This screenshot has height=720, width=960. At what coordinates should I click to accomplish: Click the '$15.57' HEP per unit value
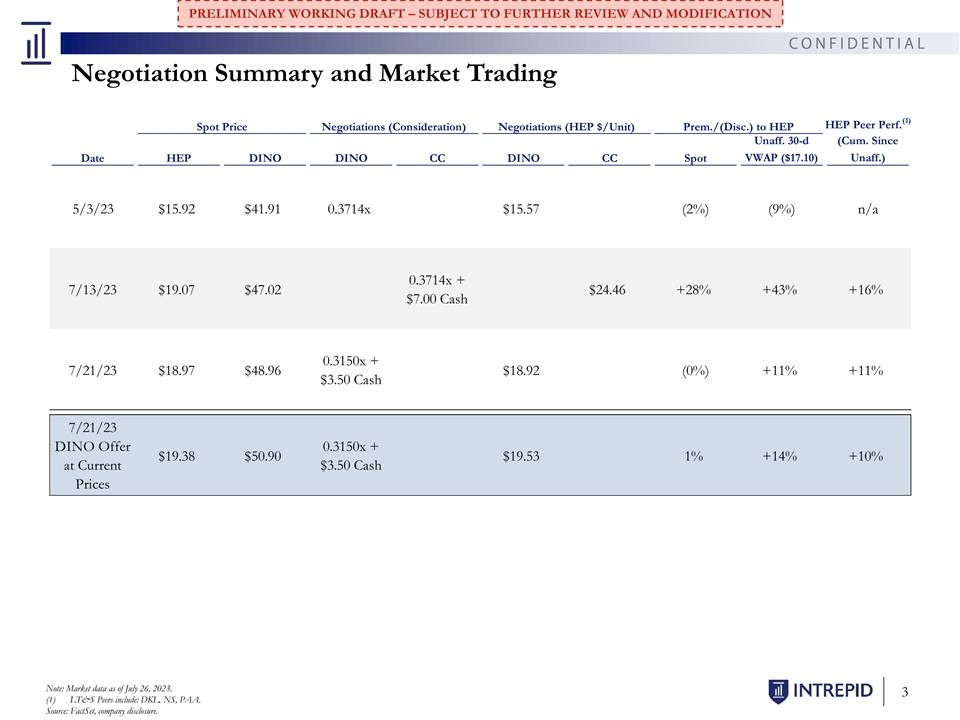pyautogui.click(x=521, y=209)
